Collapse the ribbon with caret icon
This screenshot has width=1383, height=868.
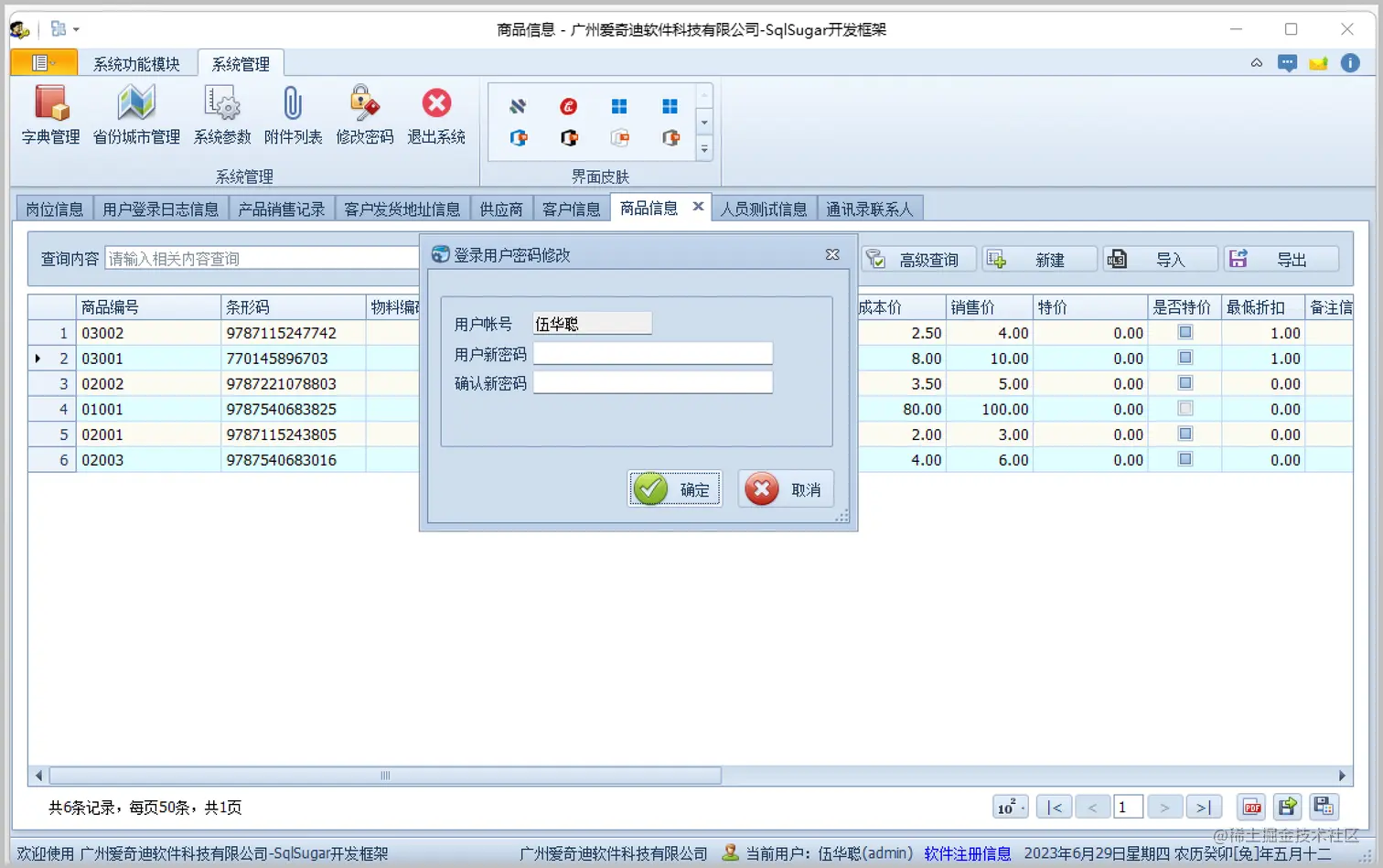[1257, 63]
